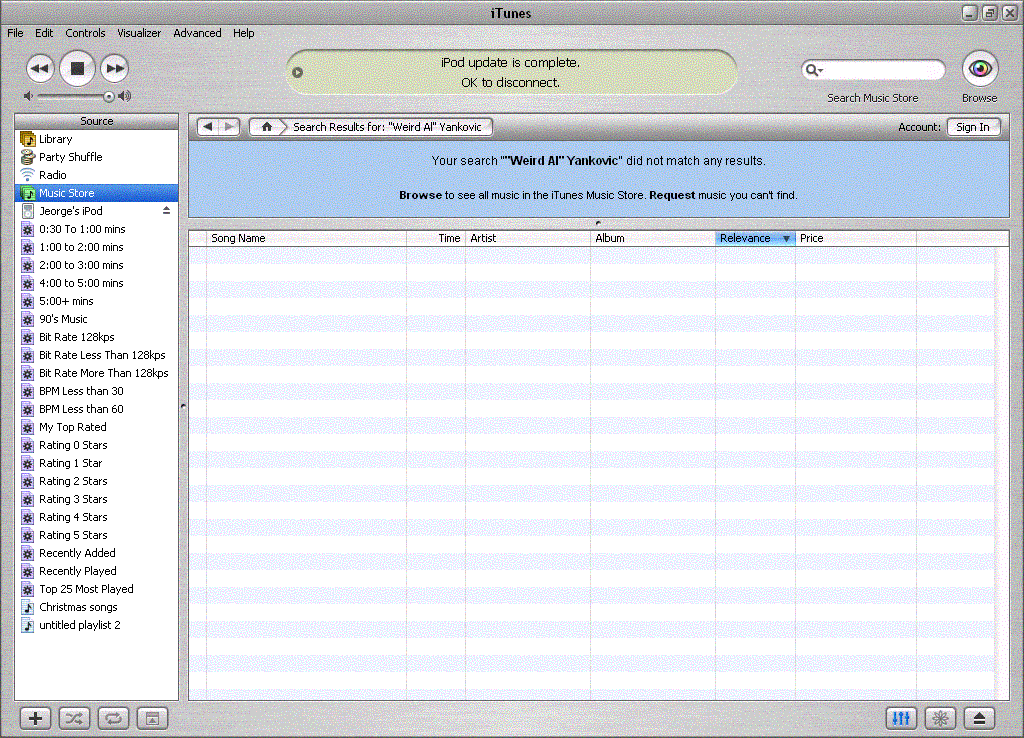The image size is (1024, 738).
Task: Open the 4:00 to 5:00 mins playlist
Action: tap(97, 283)
